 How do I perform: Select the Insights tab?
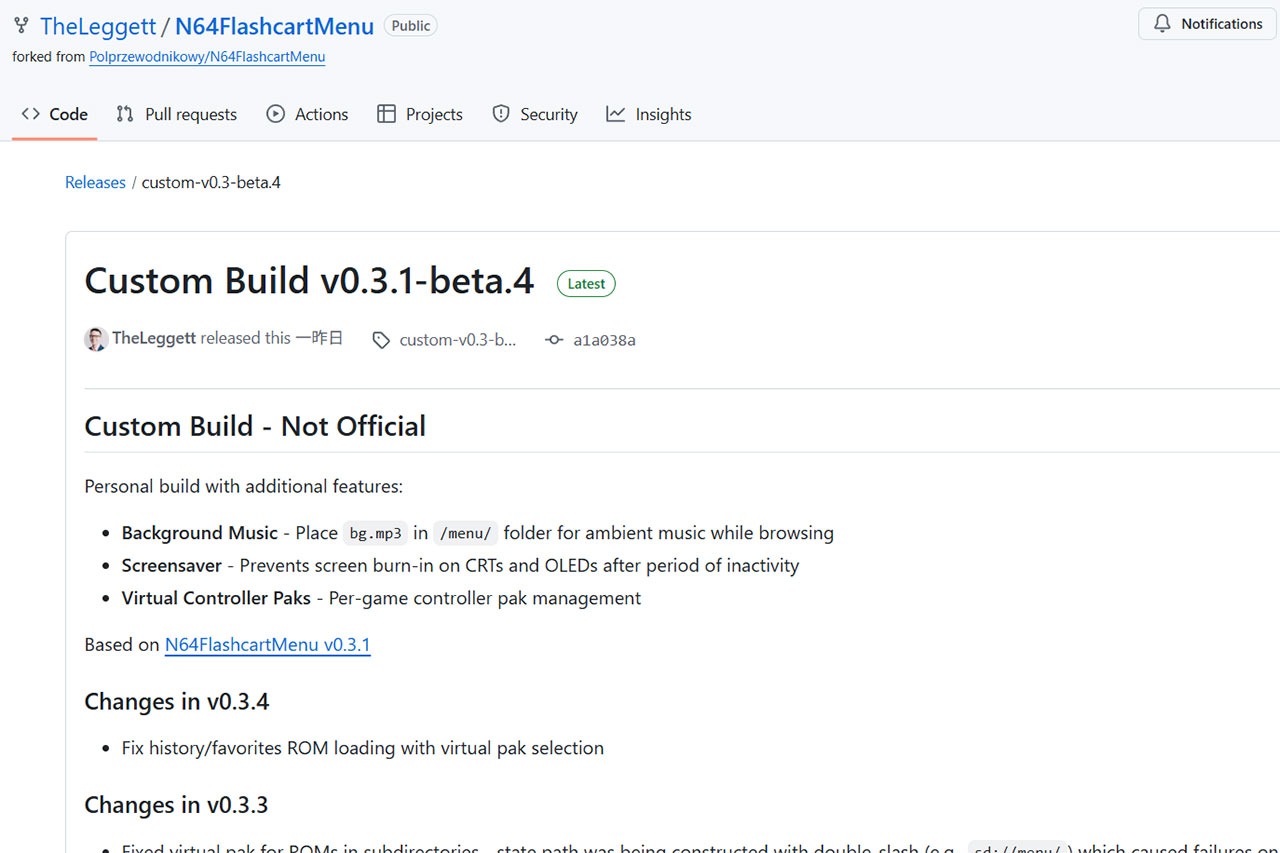coord(663,113)
